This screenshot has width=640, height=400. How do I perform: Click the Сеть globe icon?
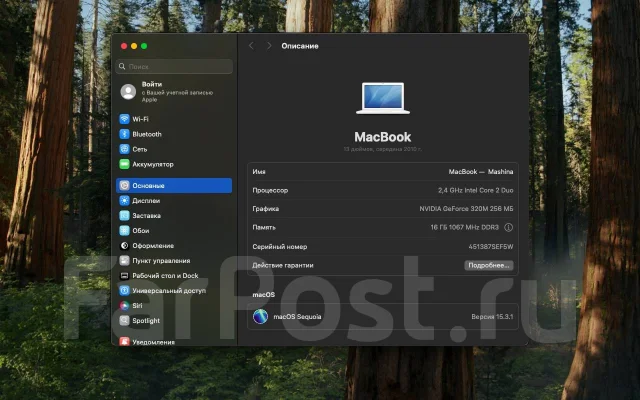pos(124,149)
